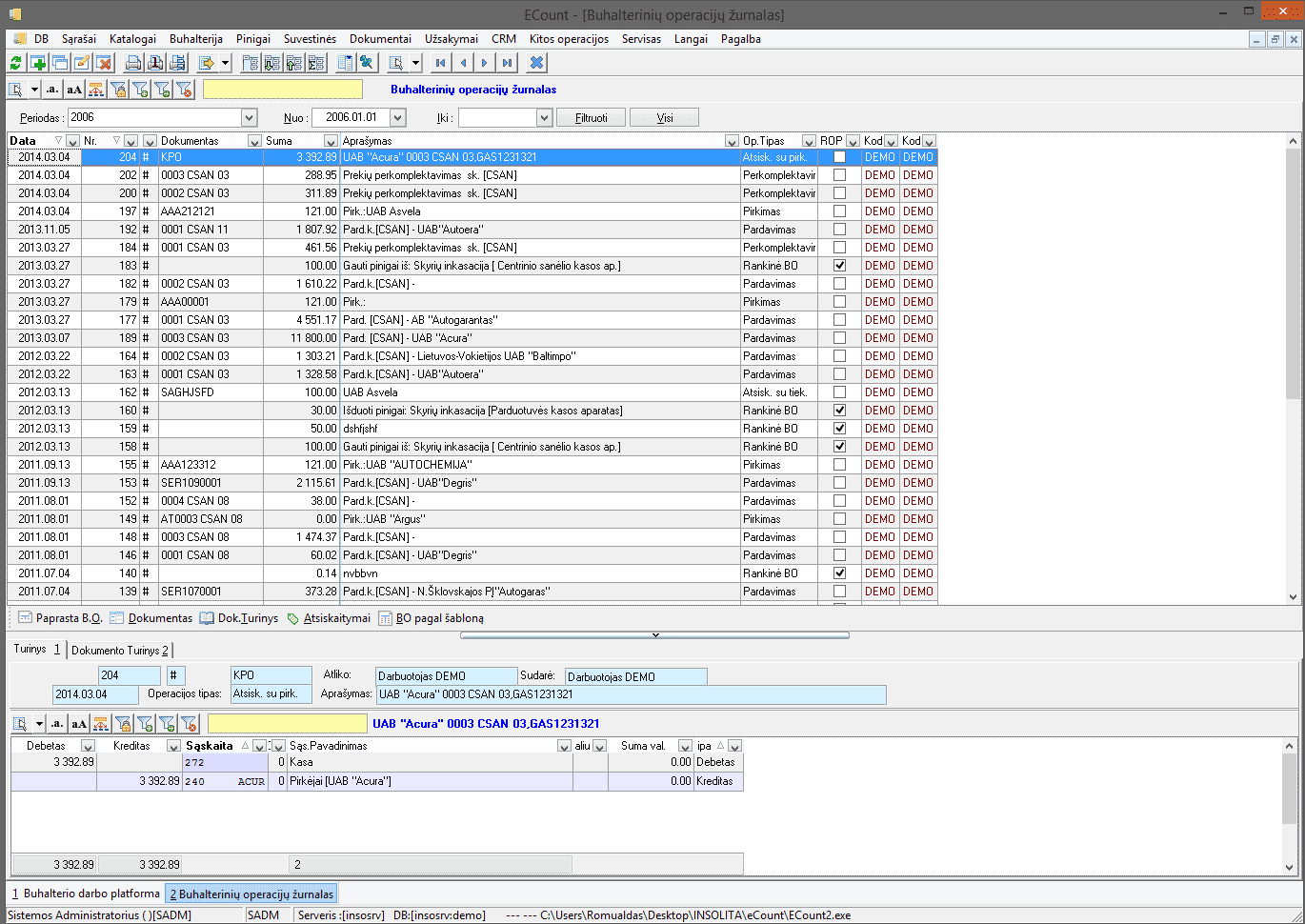Jump to first record with navigation arrow
The width and height of the screenshot is (1305, 924).
click(440, 63)
